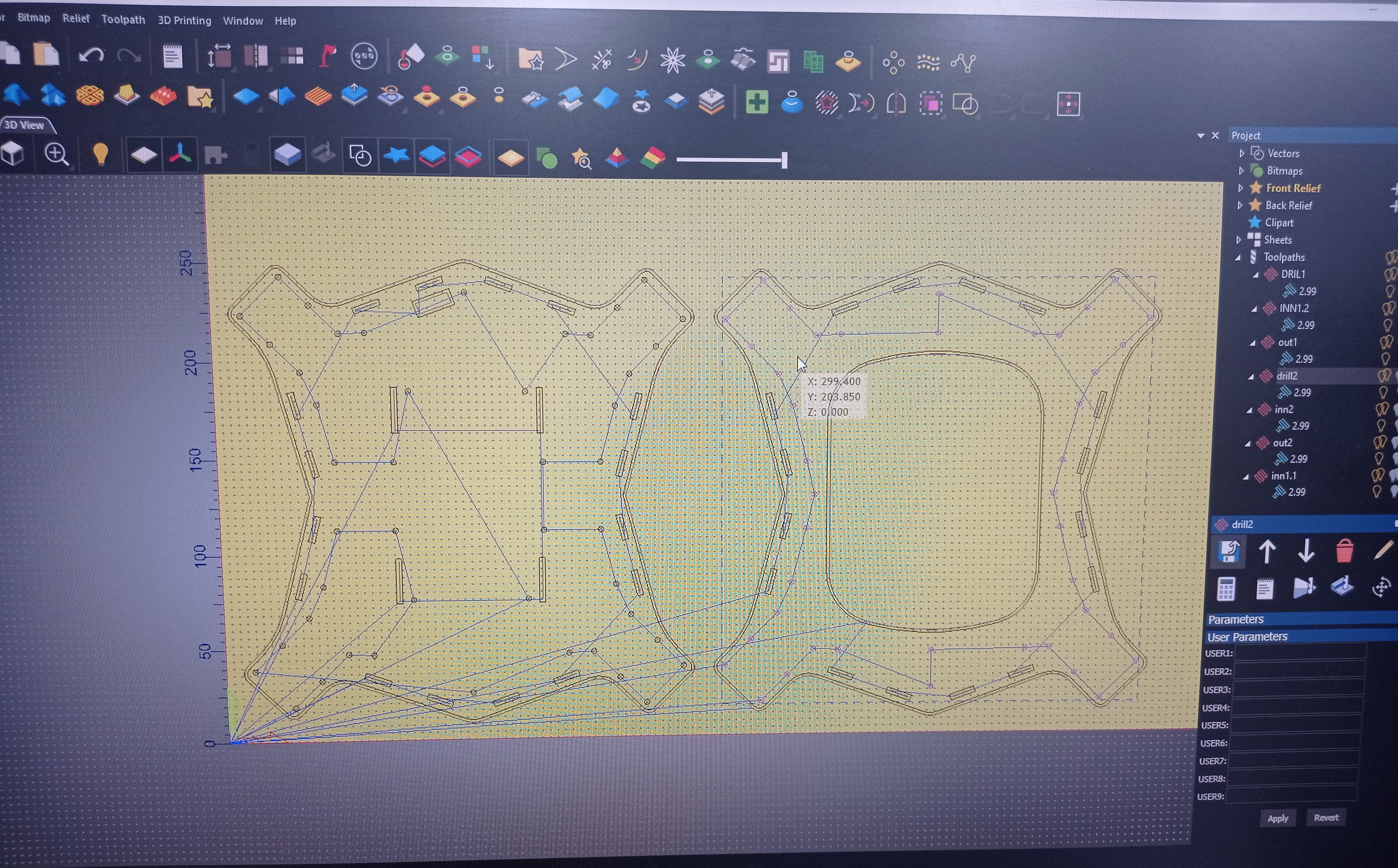
Task: Expand the Bitmaps tree node
Action: coord(1241,170)
